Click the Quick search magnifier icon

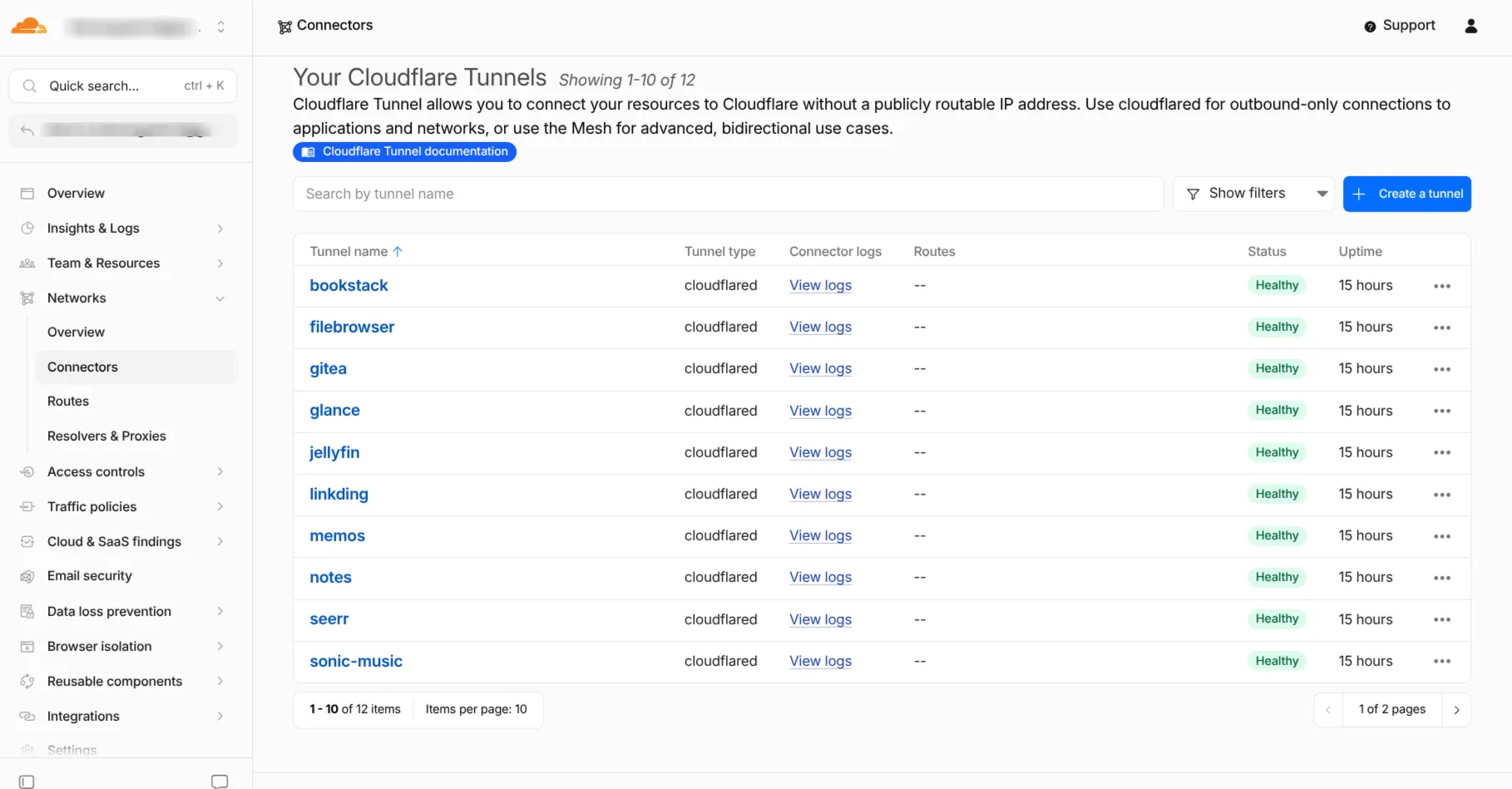coord(30,86)
